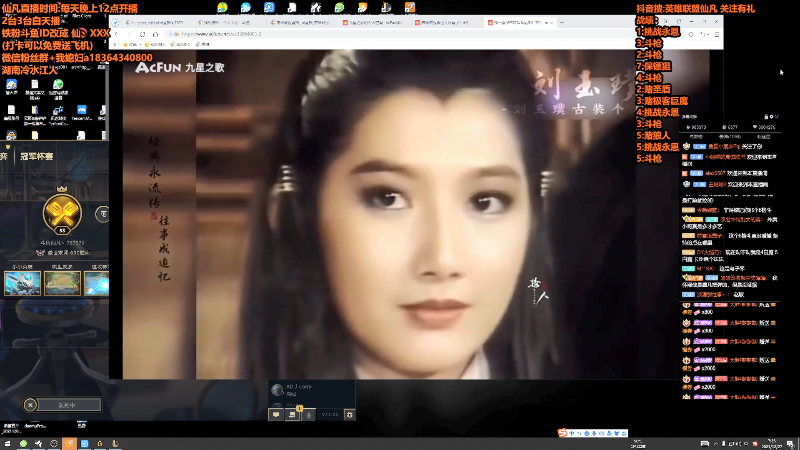The height and width of the screenshot is (450, 800).
Task: Click the browser home icon
Action: [x=156, y=34]
